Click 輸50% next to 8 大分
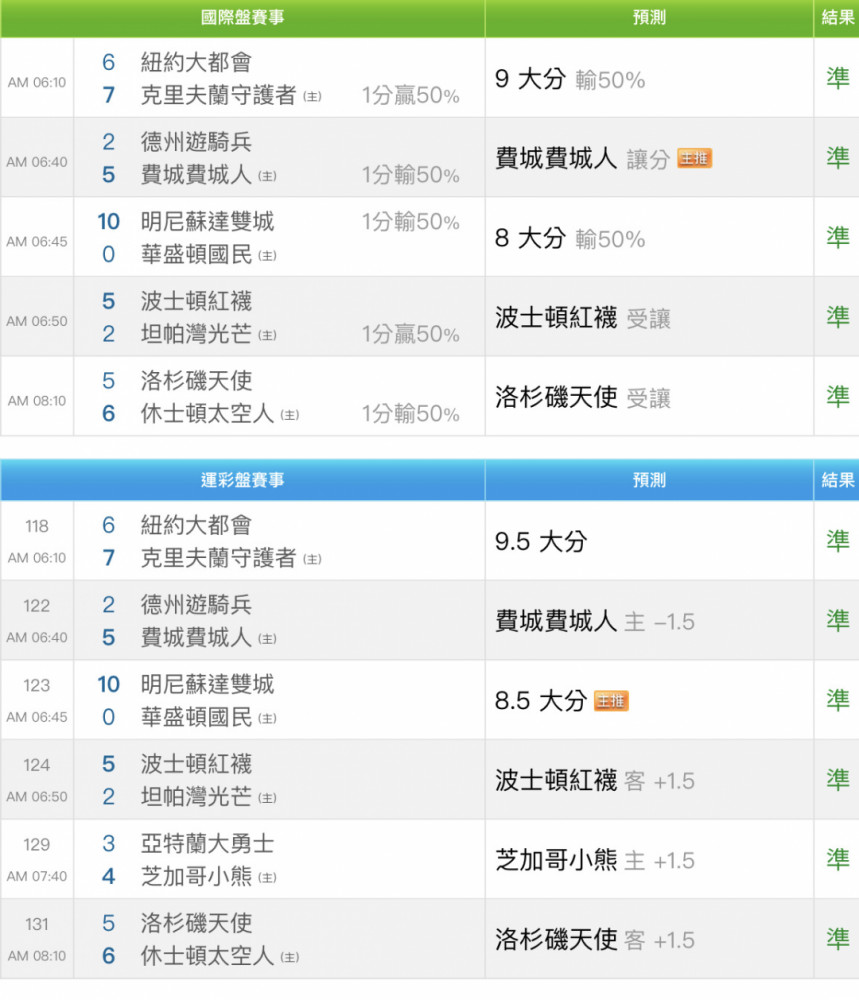 tap(610, 240)
